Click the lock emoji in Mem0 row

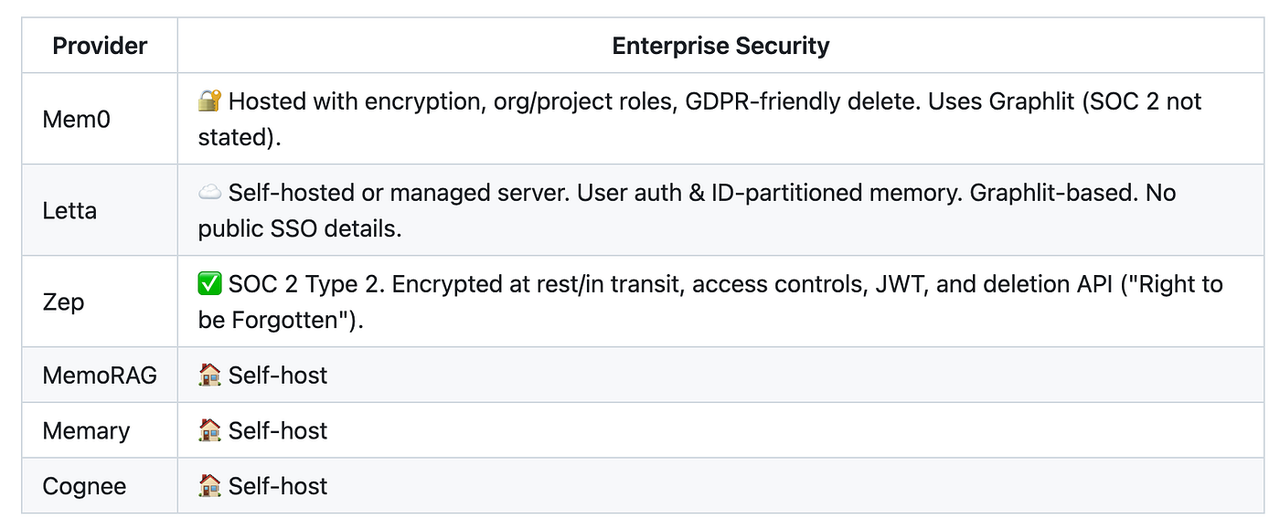[210, 101]
